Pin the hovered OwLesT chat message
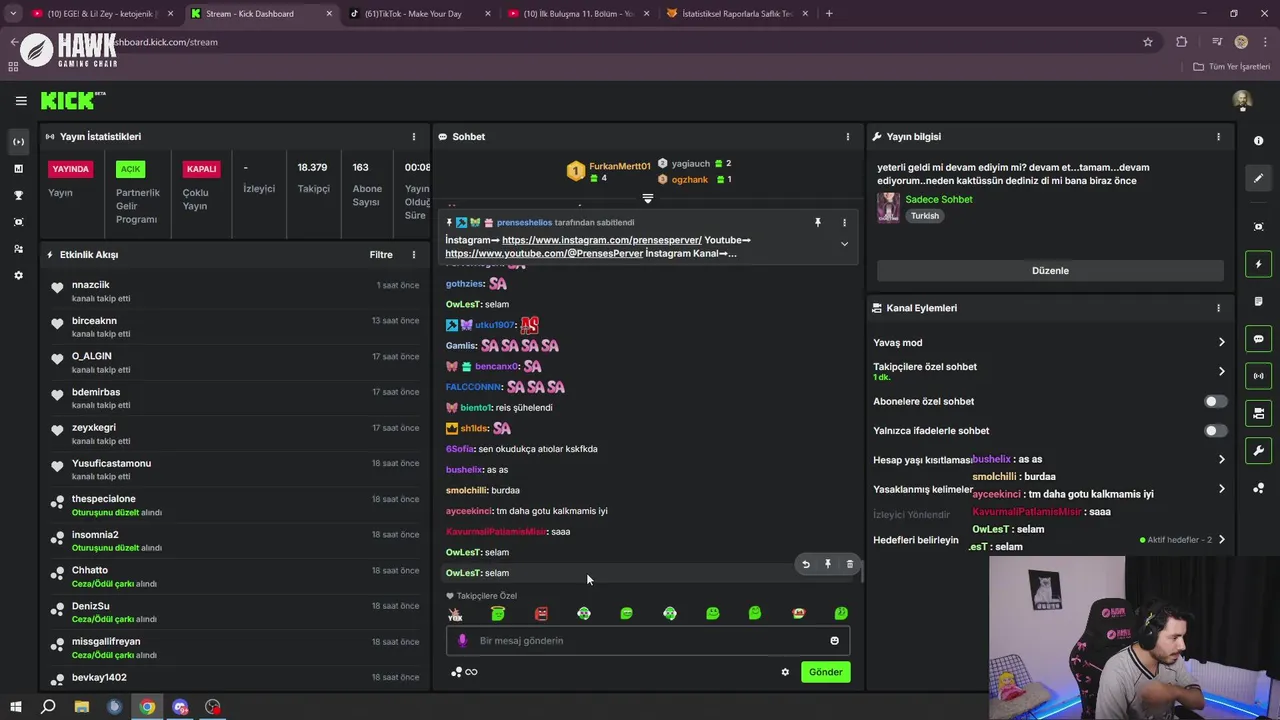 tap(828, 564)
